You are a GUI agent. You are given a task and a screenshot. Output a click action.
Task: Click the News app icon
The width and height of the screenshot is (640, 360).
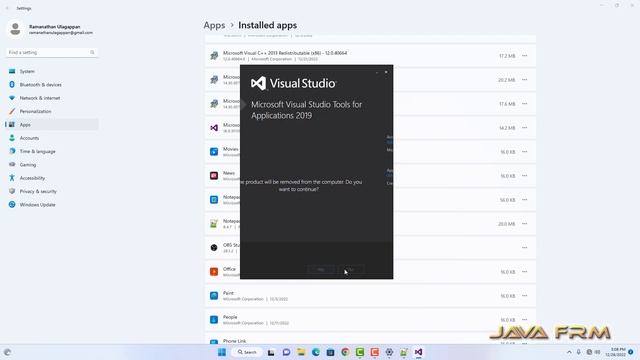[x=214, y=176]
